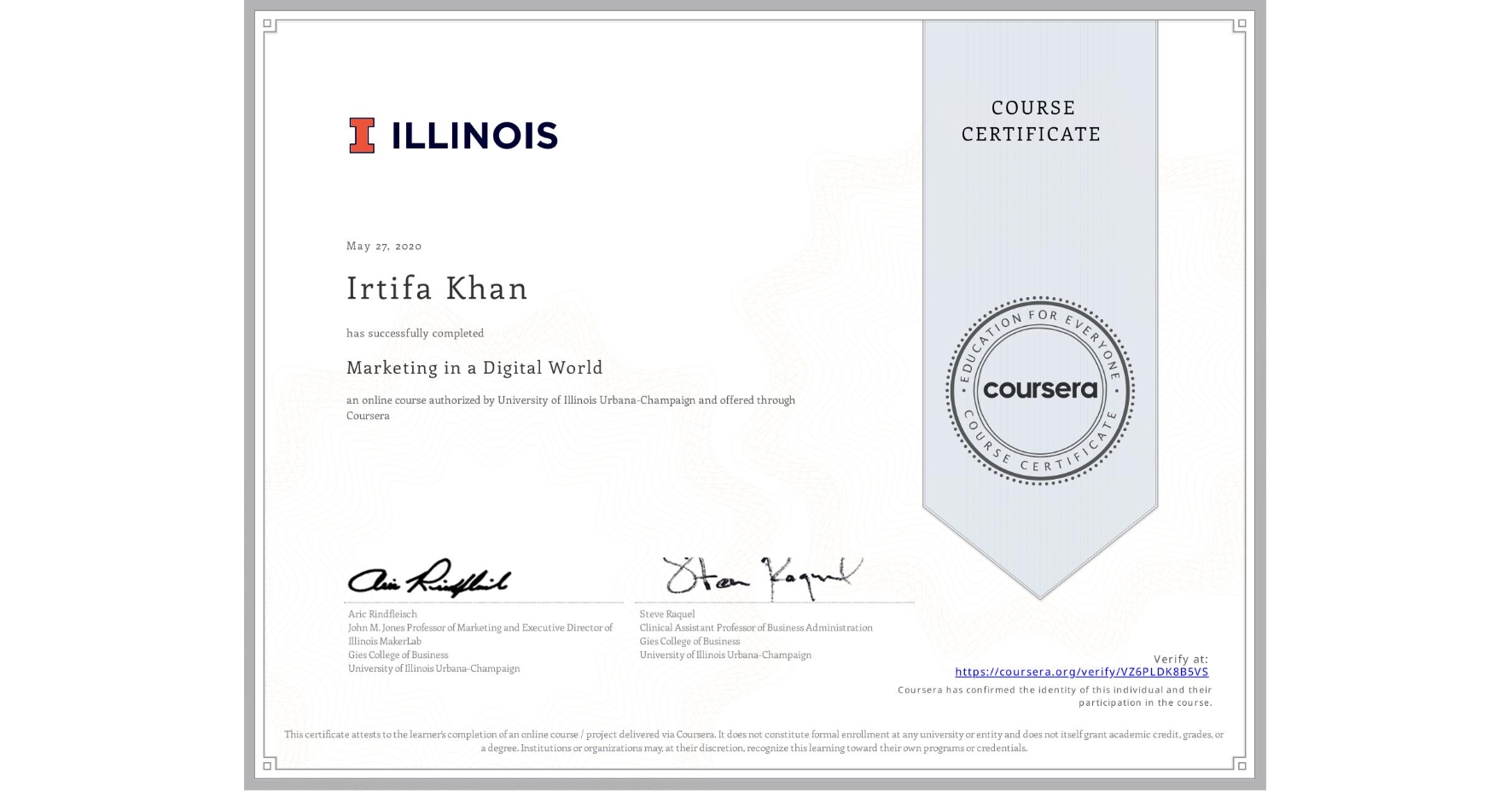Click the printed name Aric Rindfleisch
1512x792 pixels.
[382, 614]
